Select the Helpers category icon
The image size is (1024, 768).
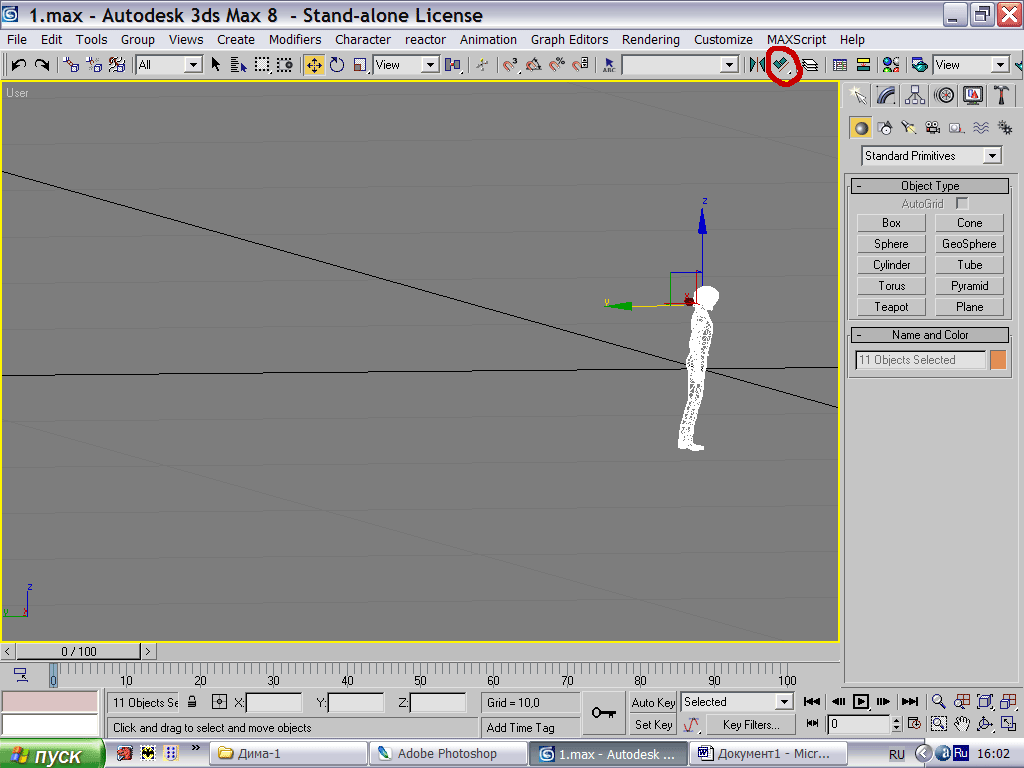(956, 128)
